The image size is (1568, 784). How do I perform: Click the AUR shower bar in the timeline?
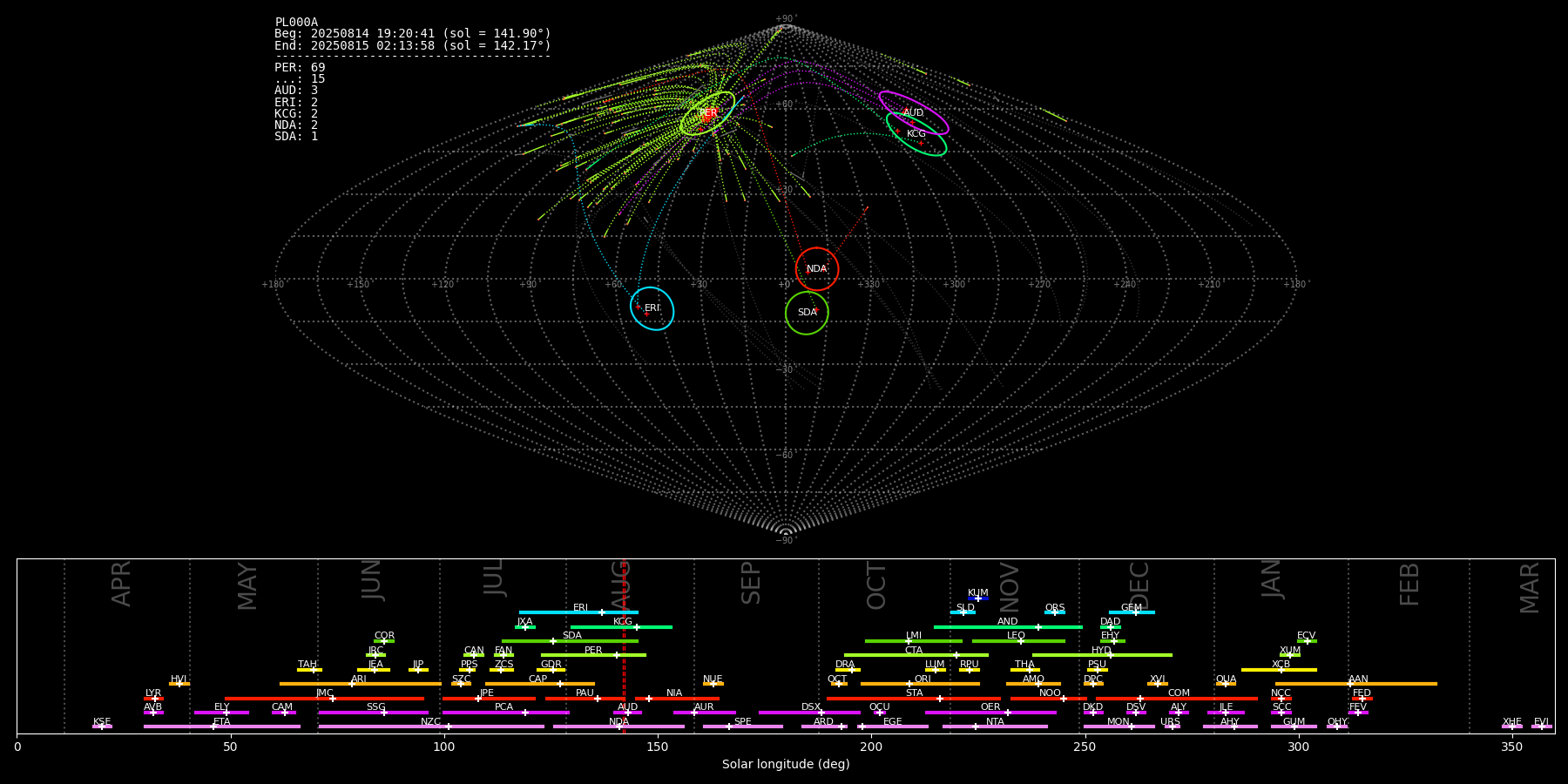(704, 713)
